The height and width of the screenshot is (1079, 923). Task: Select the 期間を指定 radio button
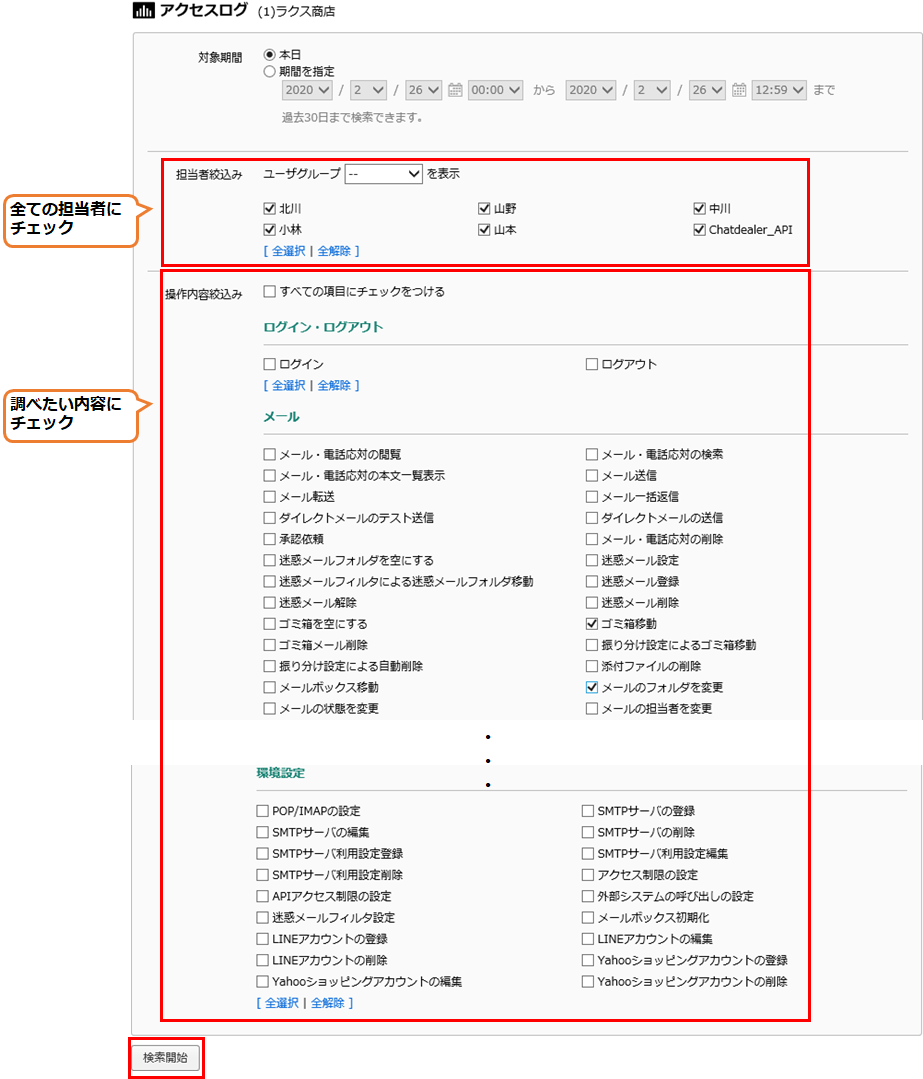tap(270, 72)
